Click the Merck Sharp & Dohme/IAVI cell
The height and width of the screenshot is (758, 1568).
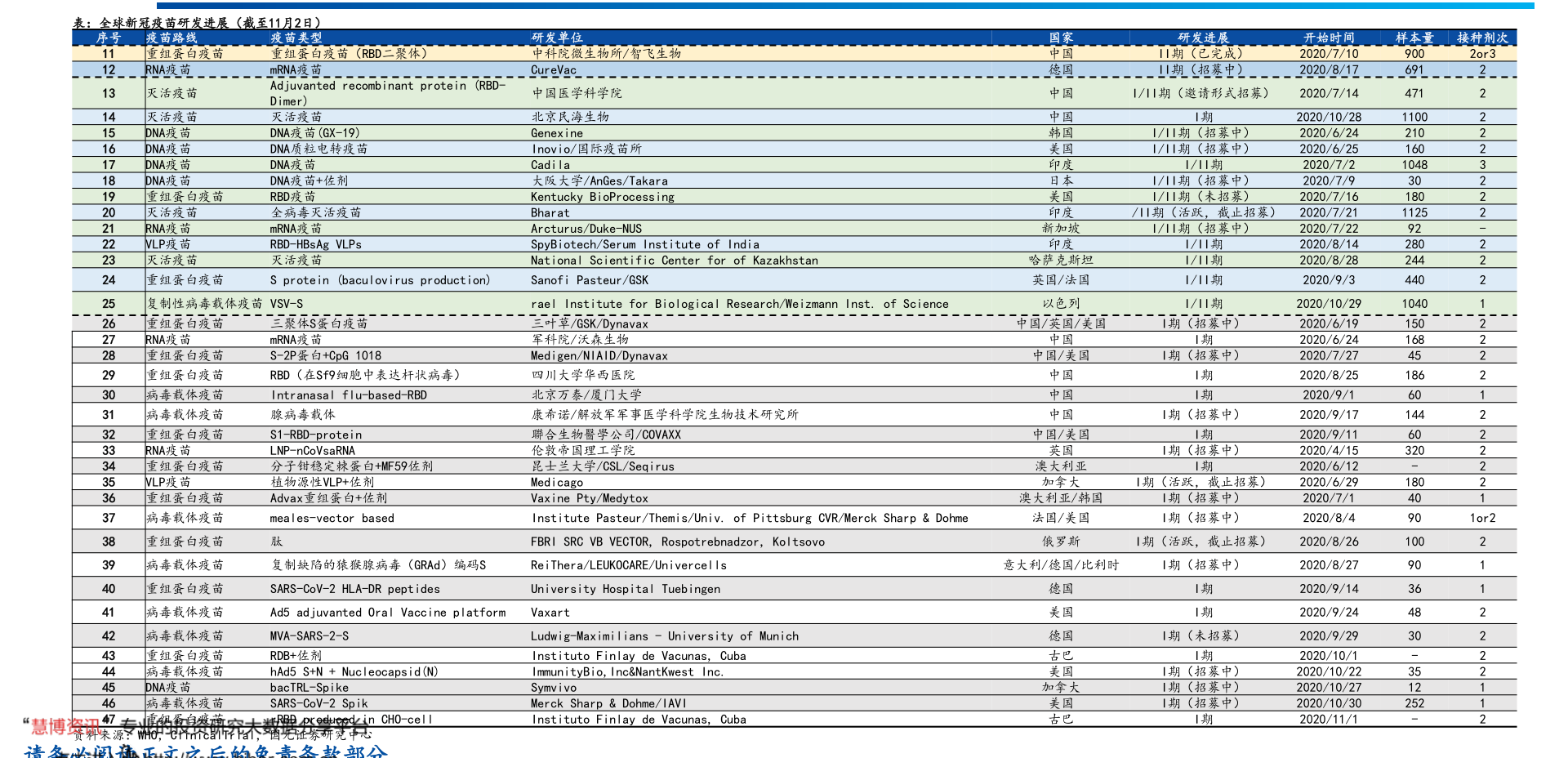609,703
